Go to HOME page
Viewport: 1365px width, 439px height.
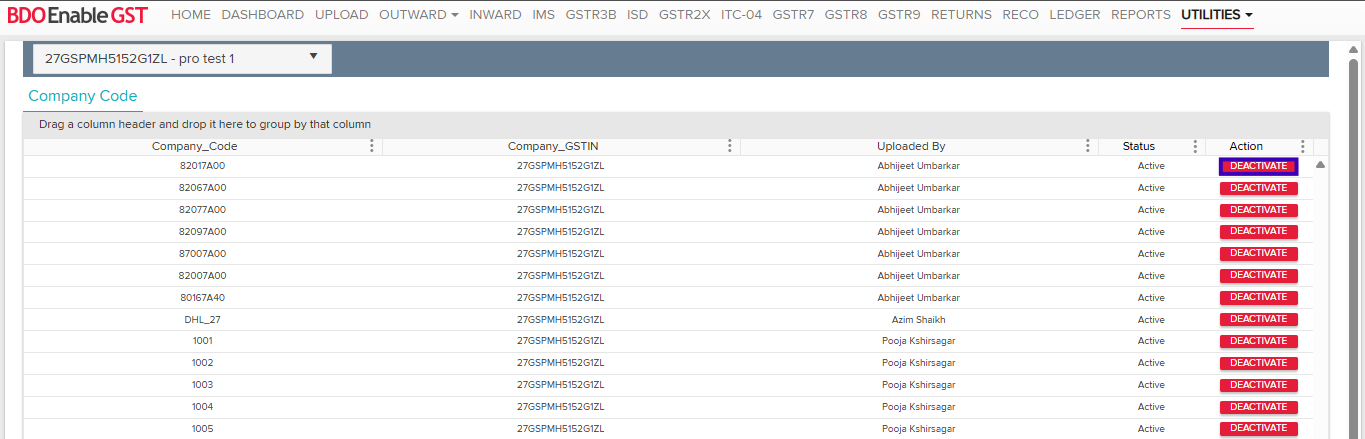click(191, 15)
